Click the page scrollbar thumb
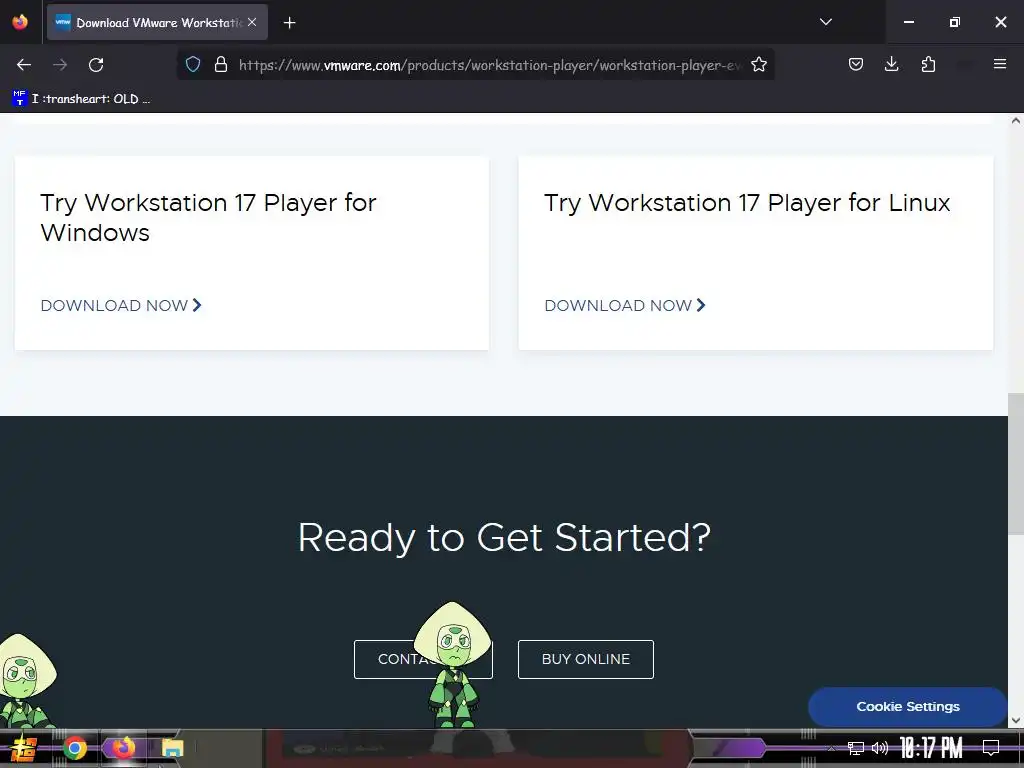 tap(1016, 464)
